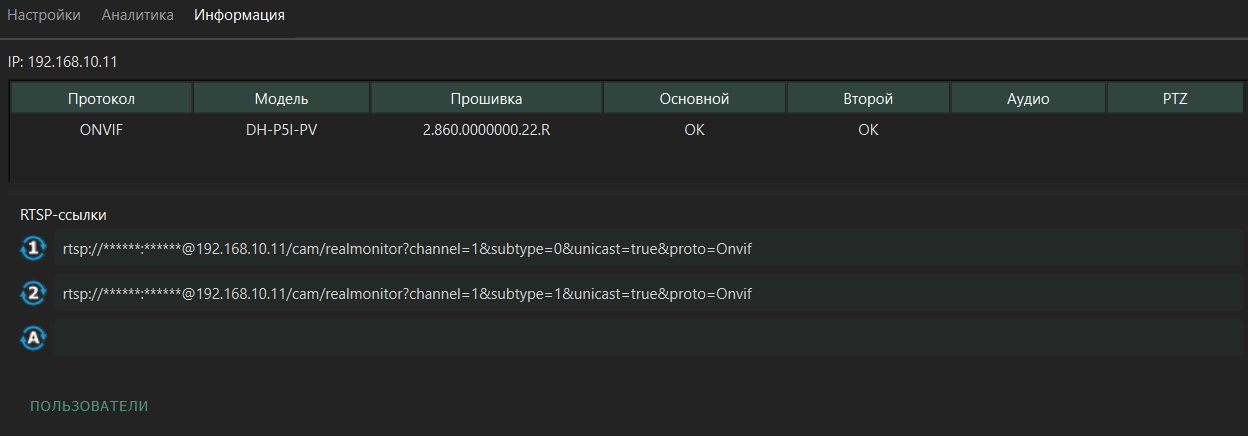Click the stream 2 refresh icon

click(34, 293)
